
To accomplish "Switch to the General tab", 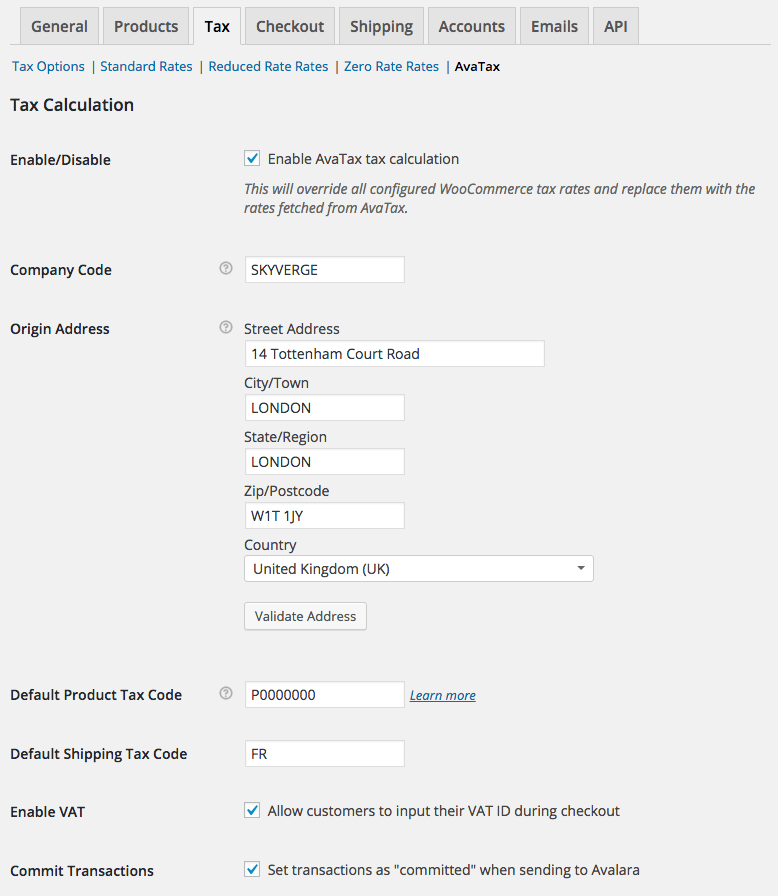I will [x=59, y=26].
